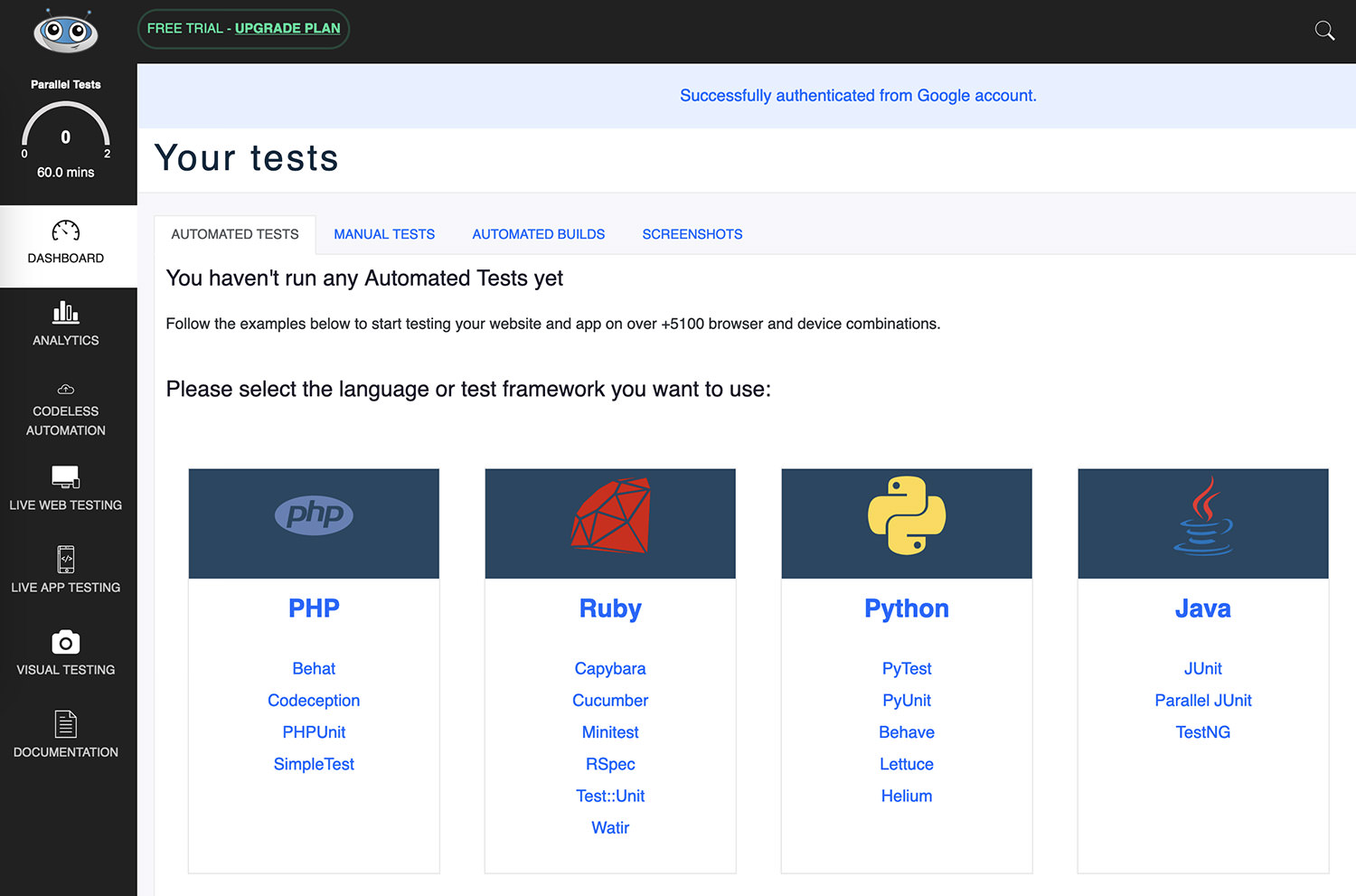The width and height of the screenshot is (1356, 896).
Task: Select the Minitest link
Action: point(610,732)
